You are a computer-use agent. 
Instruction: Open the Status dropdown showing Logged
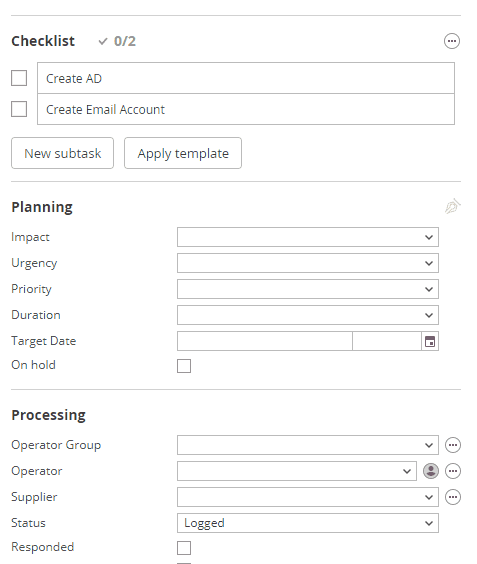point(308,523)
